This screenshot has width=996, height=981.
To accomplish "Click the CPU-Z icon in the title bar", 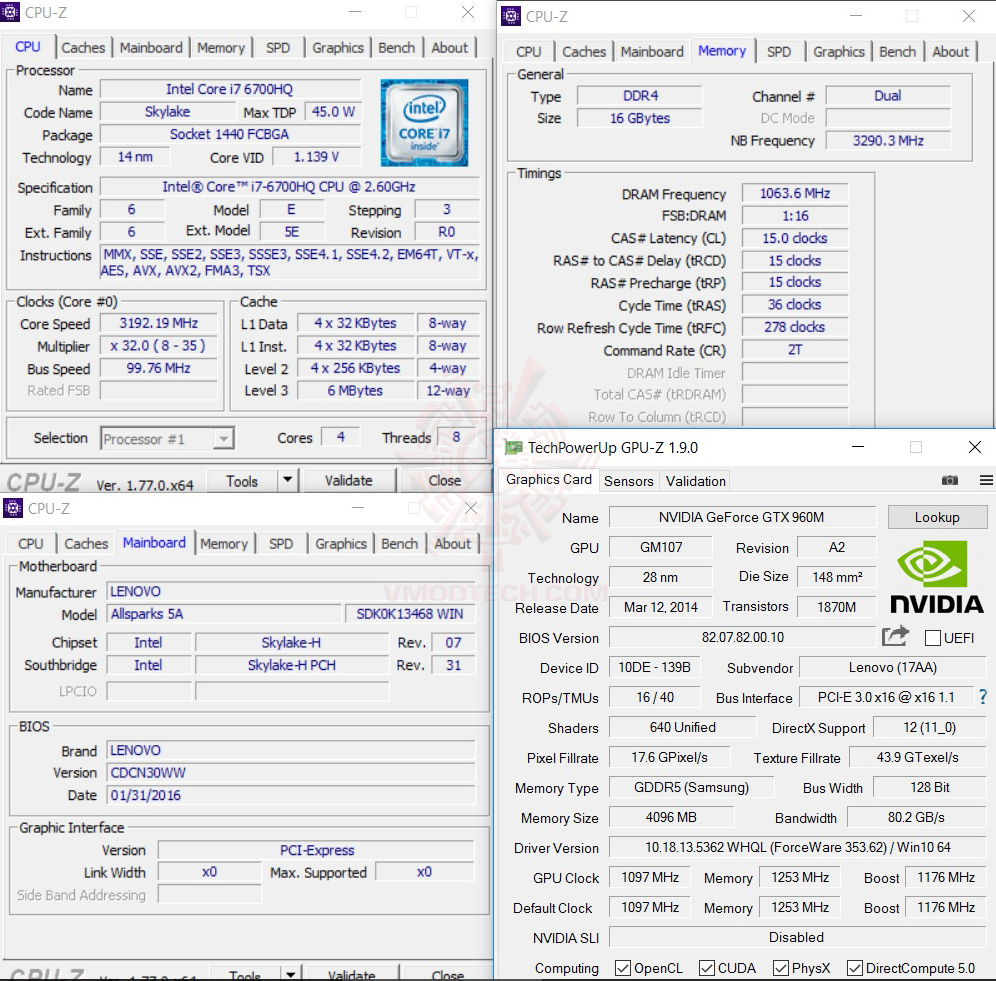I will [x=13, y=14].
